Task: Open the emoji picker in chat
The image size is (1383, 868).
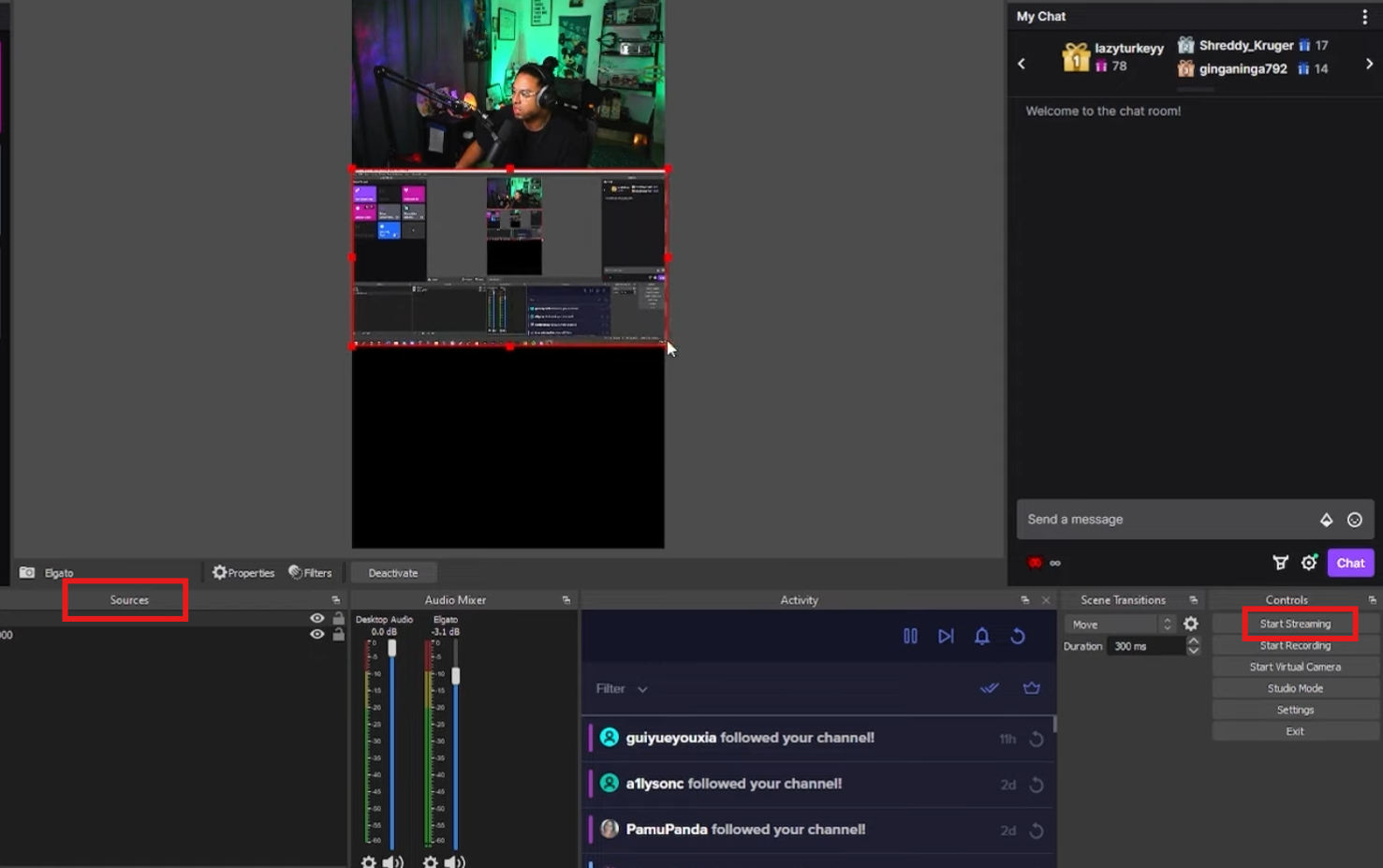Action: coord(1354,519)
